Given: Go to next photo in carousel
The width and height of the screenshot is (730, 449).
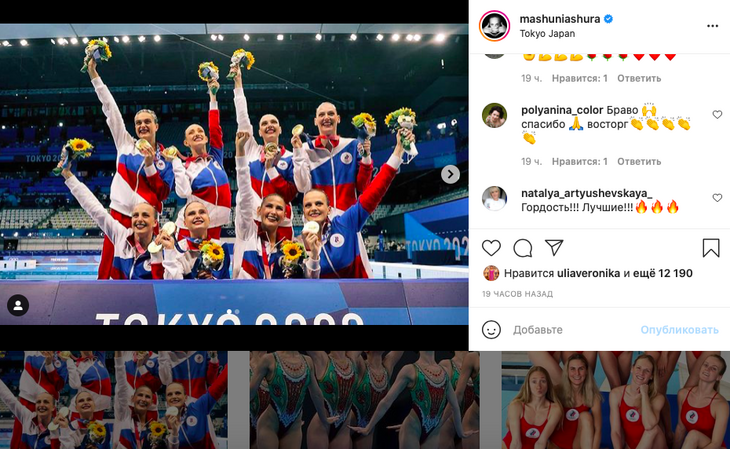Looking at the screenshot, I should 450,174.
